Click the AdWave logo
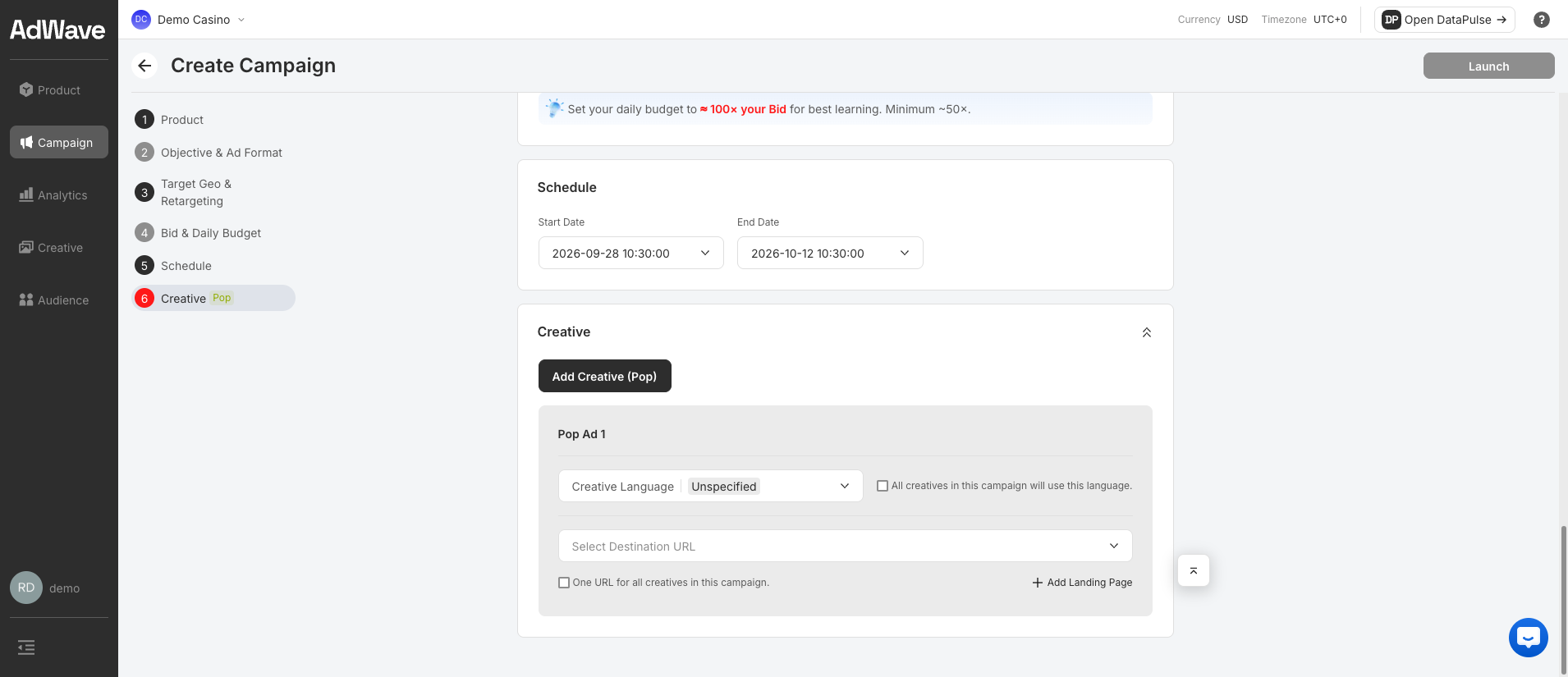This screenshot has width=1568, height=677. [x=57, y=30]
